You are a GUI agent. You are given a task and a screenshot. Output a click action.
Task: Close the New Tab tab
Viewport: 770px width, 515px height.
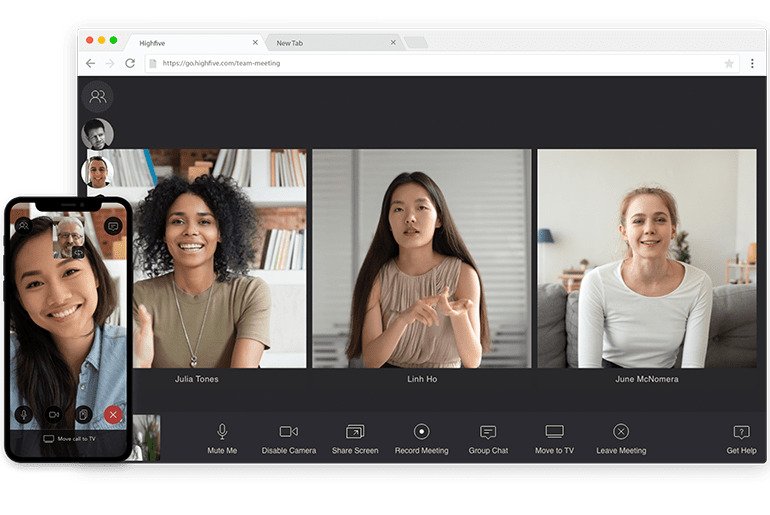[393, 43]
